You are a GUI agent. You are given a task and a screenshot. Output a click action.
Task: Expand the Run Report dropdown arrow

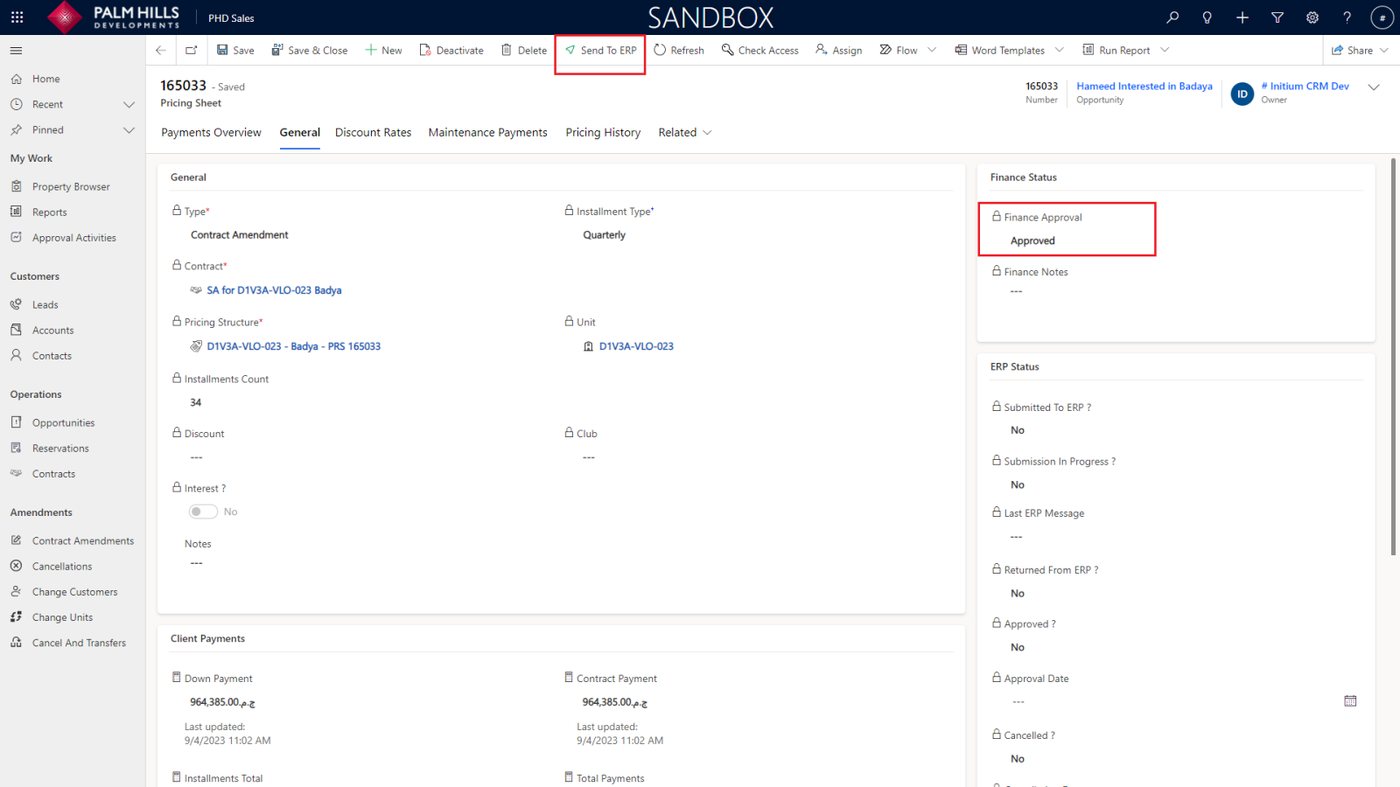point(1165,50)
